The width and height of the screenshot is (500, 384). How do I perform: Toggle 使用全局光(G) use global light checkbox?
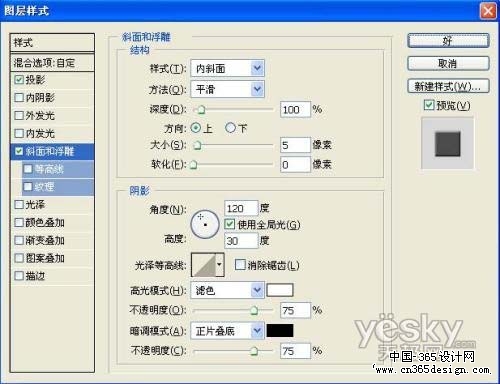tap(230, 224)
